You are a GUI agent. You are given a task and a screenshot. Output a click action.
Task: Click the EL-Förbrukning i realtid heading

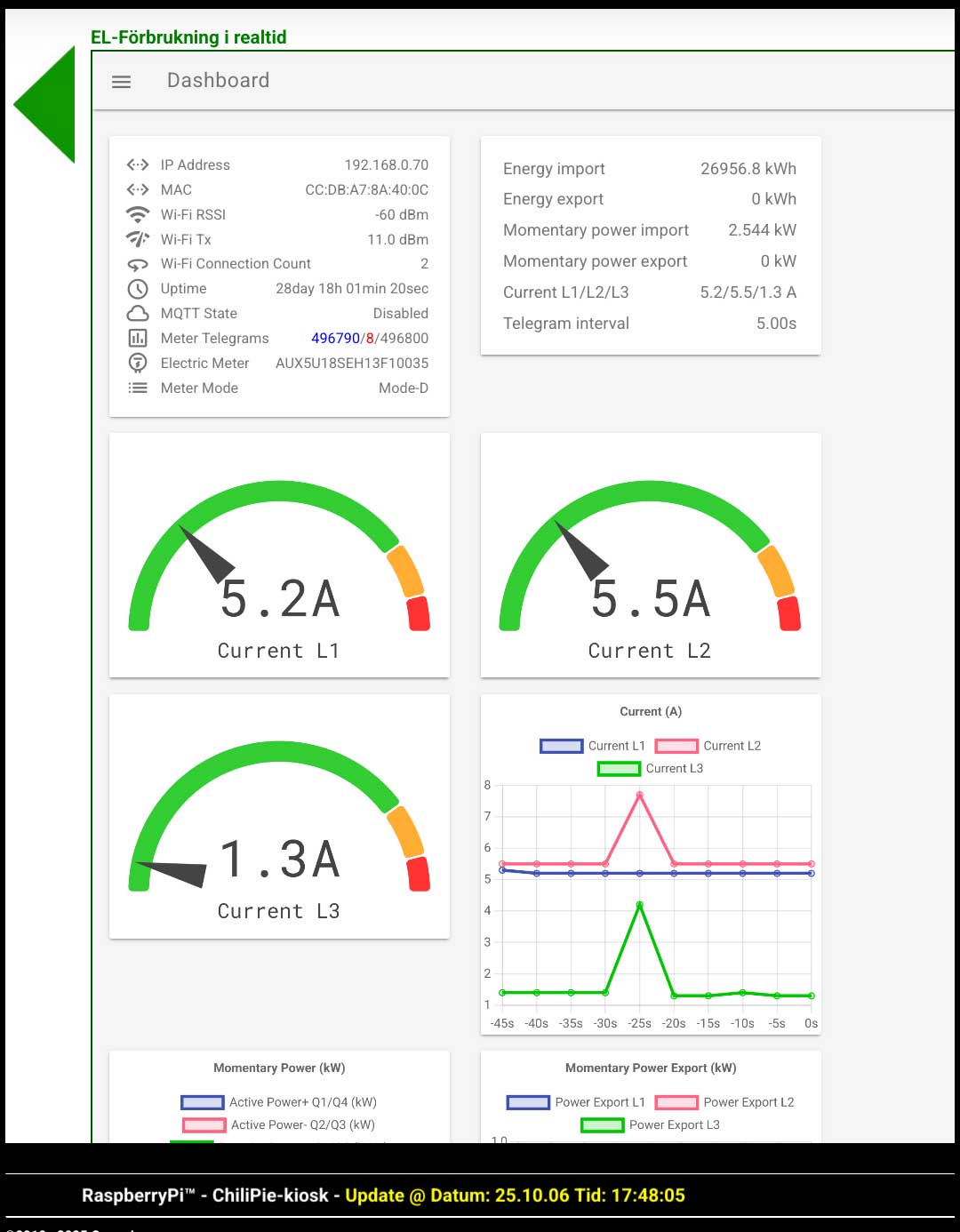(x=188, y=37)
